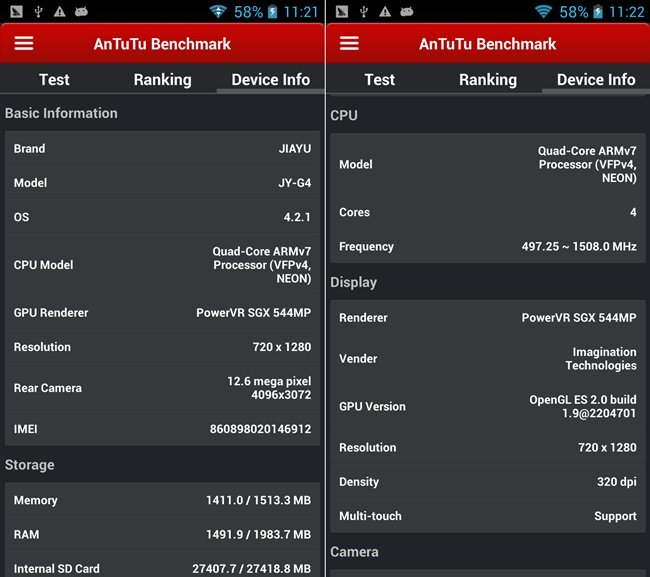Tap Android debug icon in right status bar
The height and width of the screenshot is (577, 650).
407,12
